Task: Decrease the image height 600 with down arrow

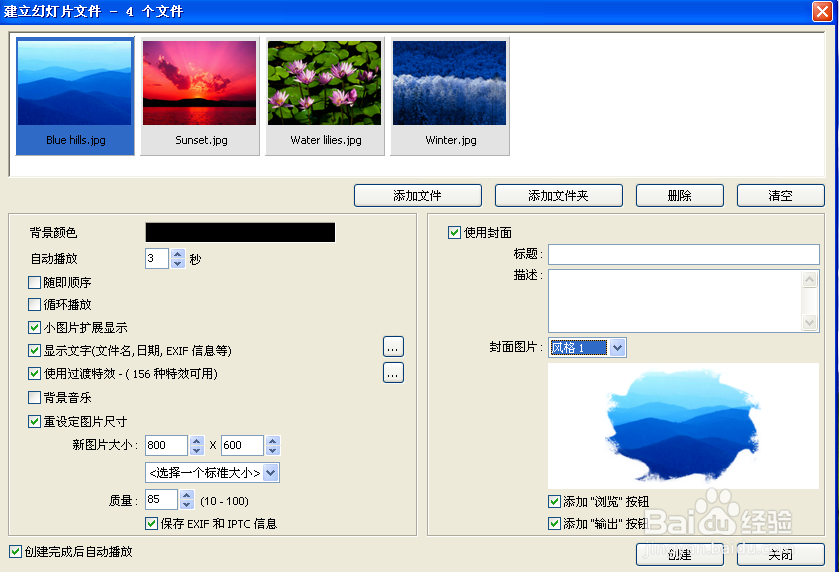Action: coord(273,450)
